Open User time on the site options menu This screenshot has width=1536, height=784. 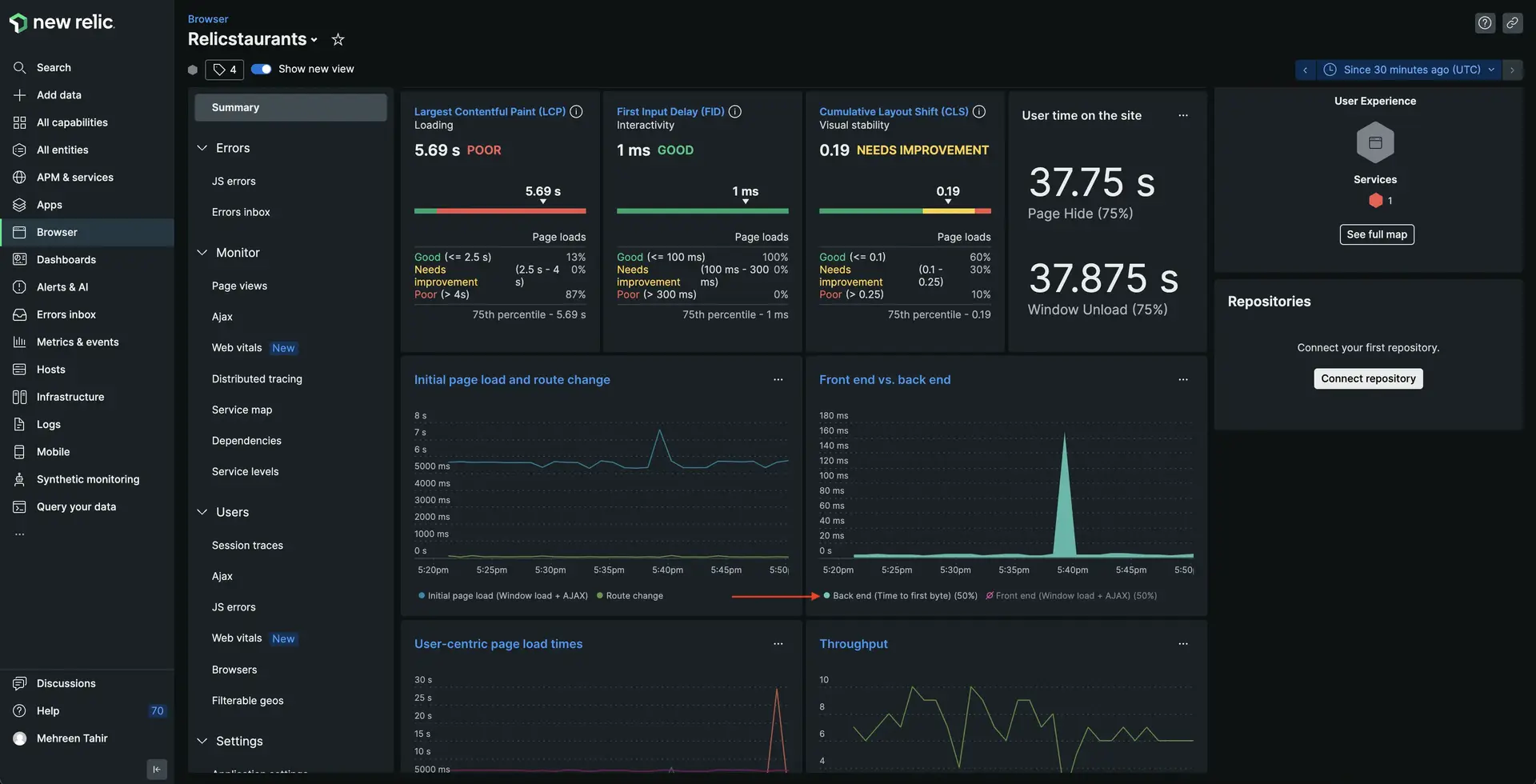[1183, 116]
